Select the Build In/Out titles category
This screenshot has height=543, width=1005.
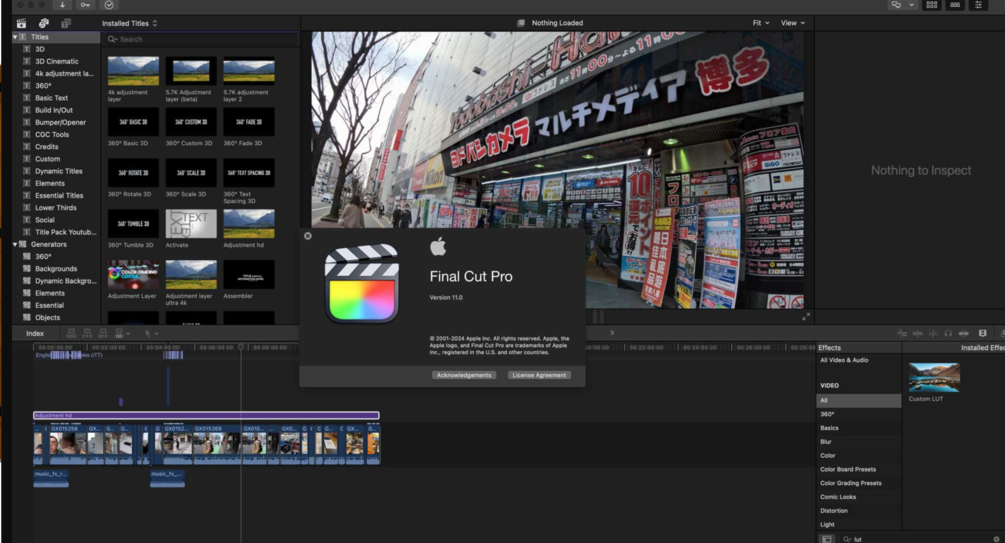point(54,110)
